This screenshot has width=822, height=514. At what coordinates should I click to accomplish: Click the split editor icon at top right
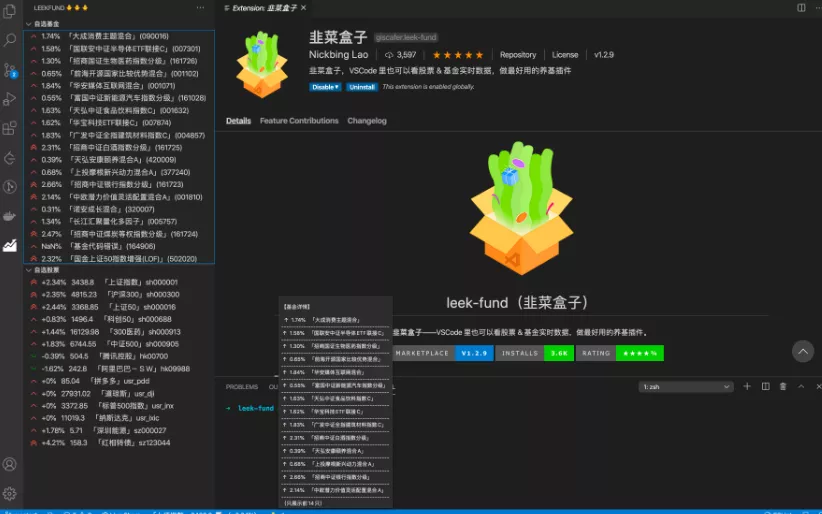801,7
